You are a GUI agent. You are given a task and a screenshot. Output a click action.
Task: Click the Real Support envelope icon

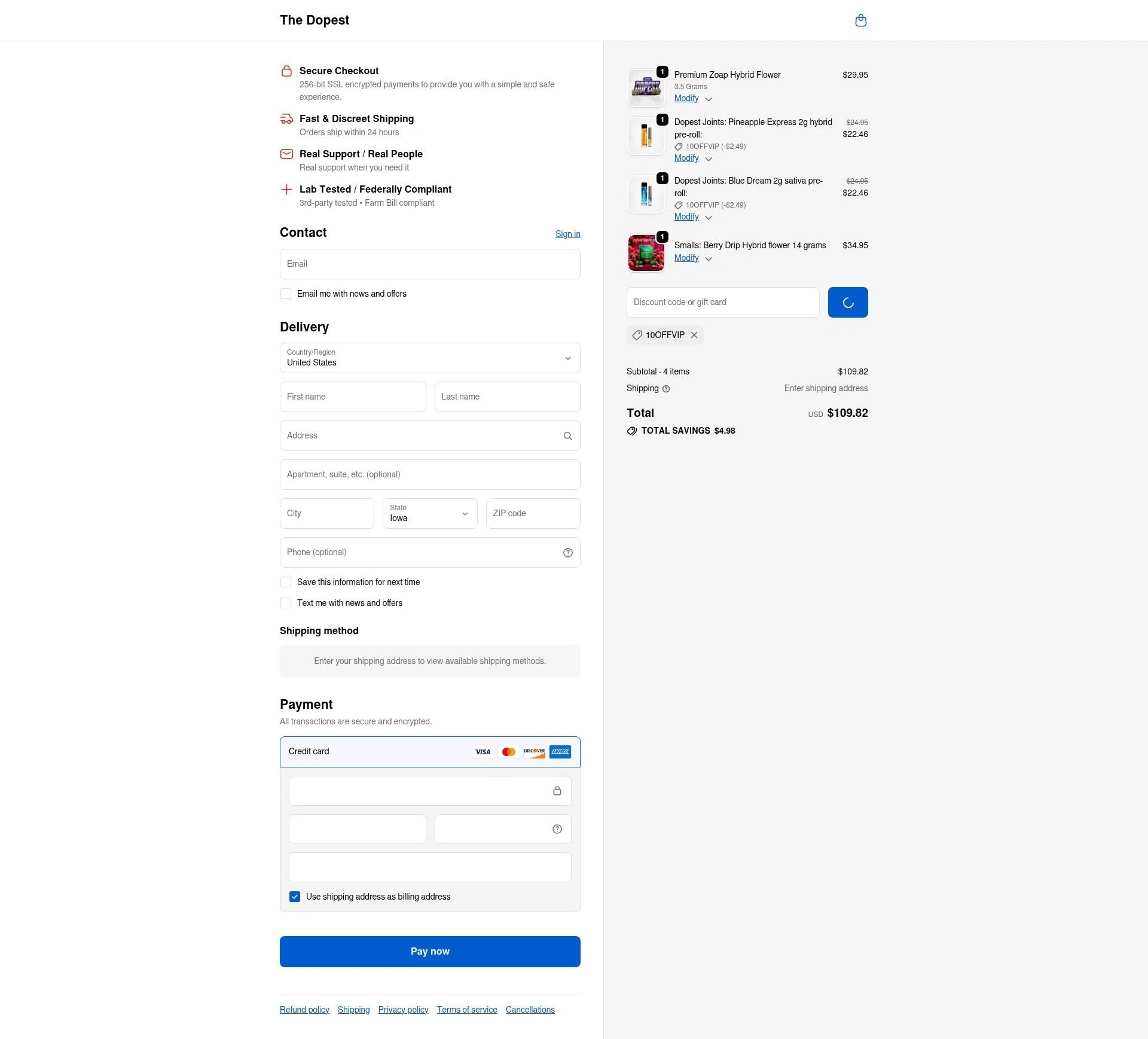tap(287, 154)
